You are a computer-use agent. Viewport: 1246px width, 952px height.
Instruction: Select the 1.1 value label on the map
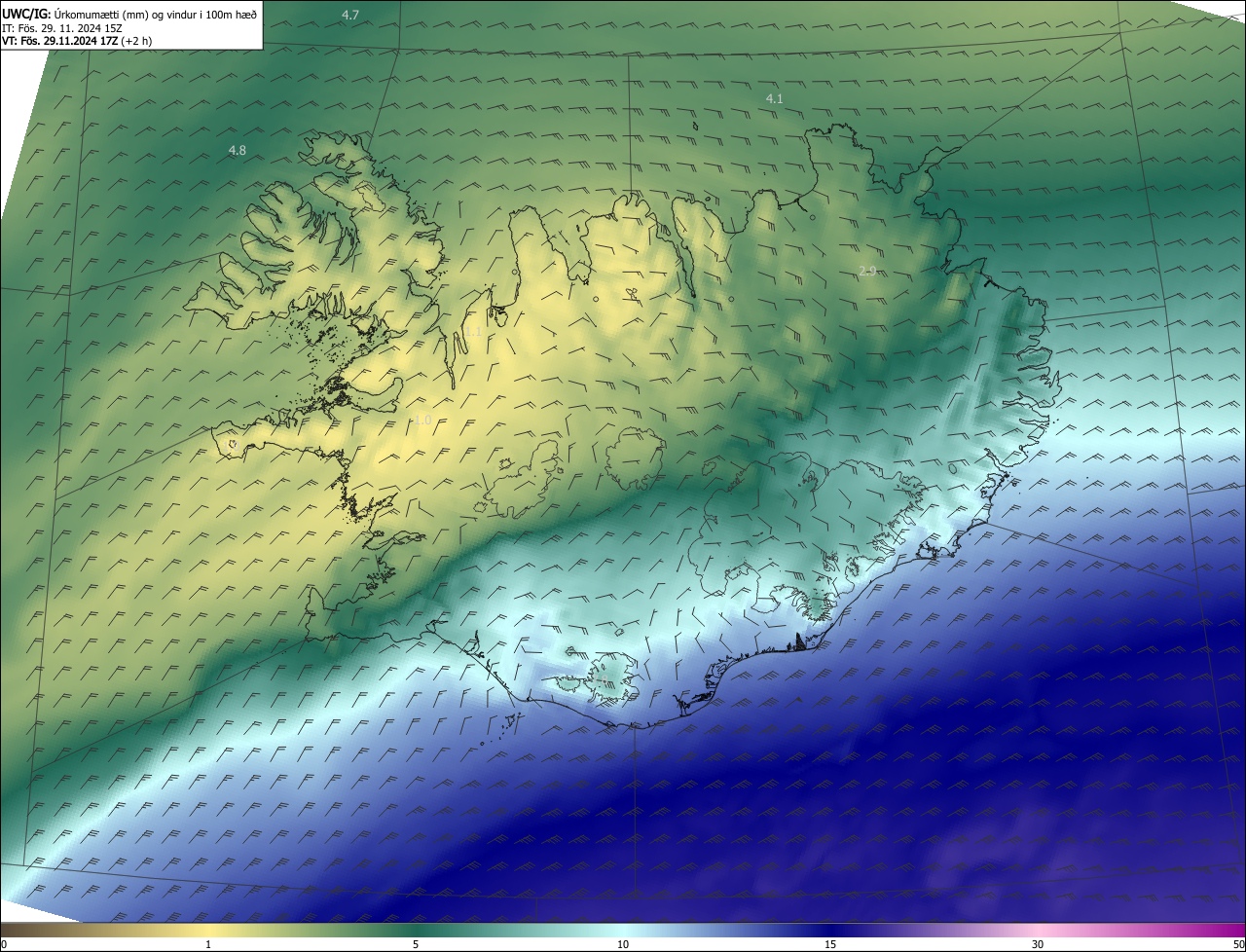point(473,331)
